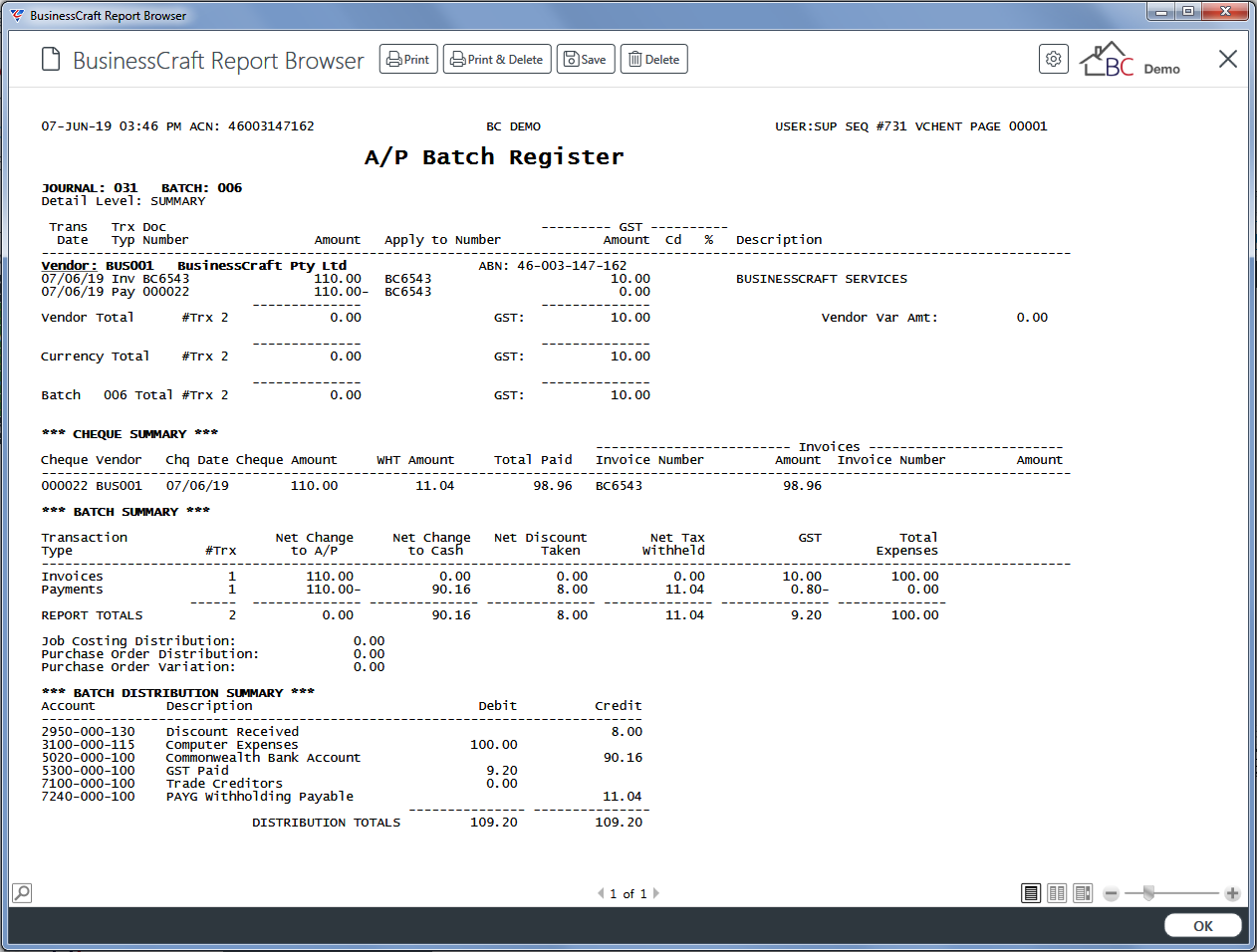Click the Vendor: BUS001 label
This screenshot has width=1257, height=952.
(x=98, y=266)
